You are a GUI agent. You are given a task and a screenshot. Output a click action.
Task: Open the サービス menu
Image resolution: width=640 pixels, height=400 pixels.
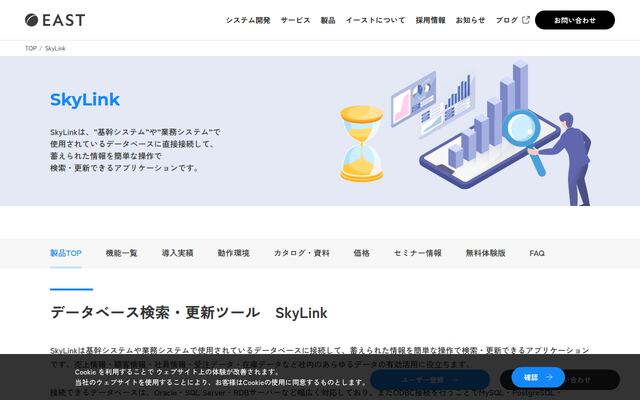click(295, 20)
